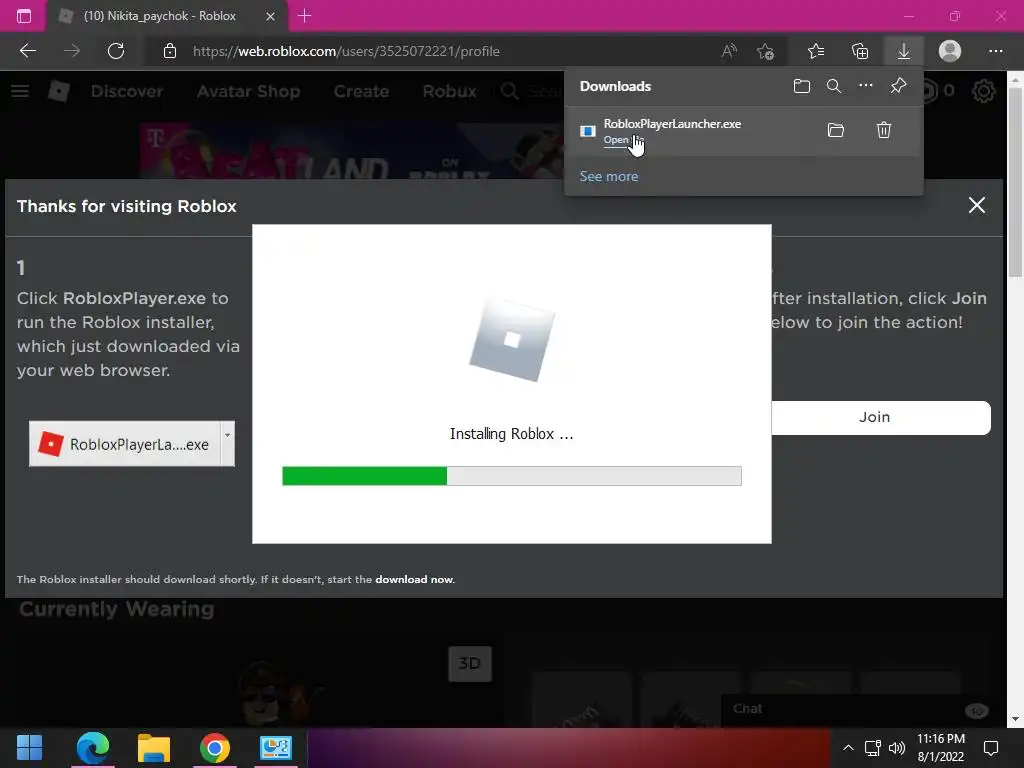Click the download now link

coord(414,579)
